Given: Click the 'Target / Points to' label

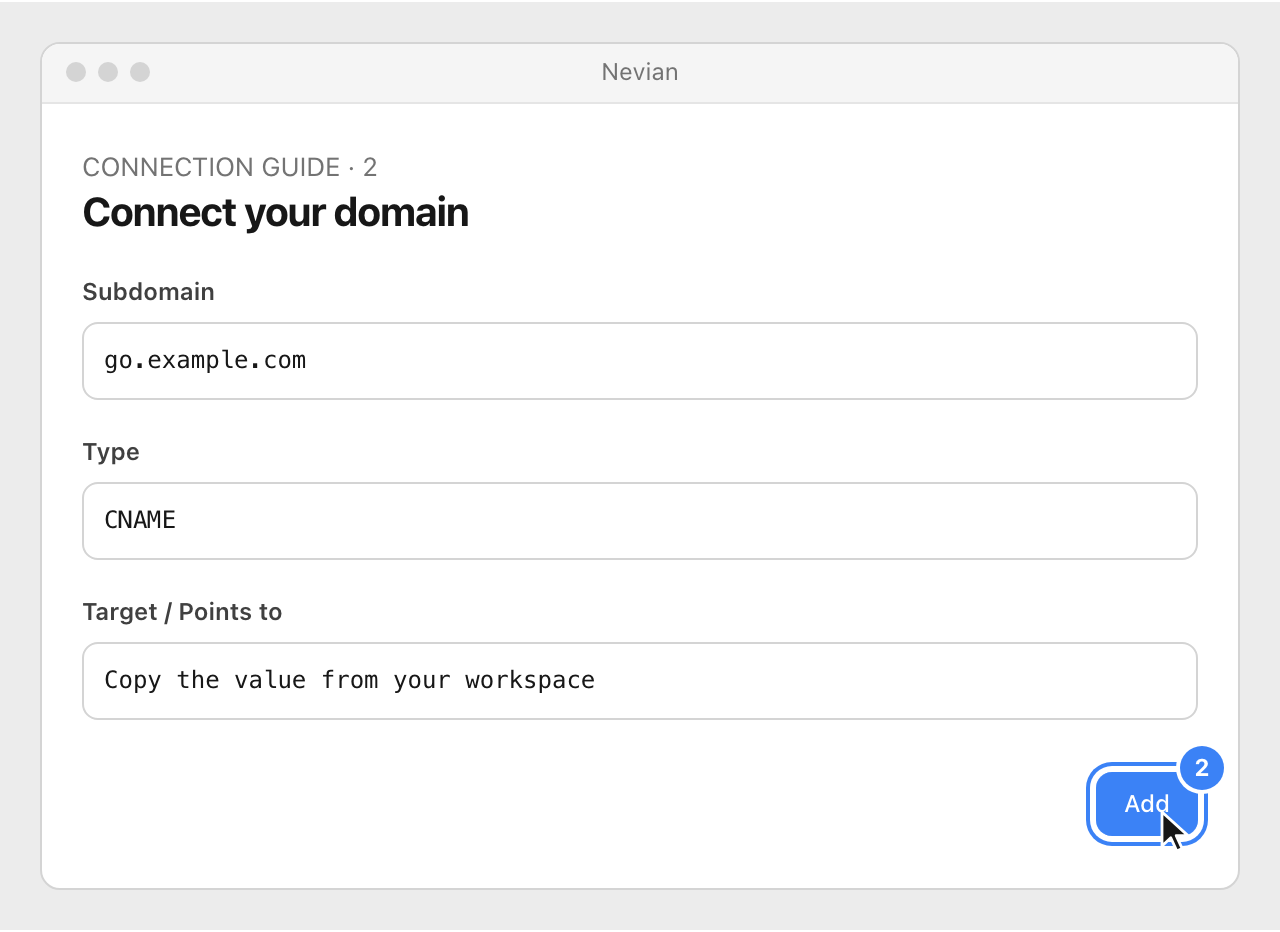Looking at the screenshot, I should tap(183, 612).
